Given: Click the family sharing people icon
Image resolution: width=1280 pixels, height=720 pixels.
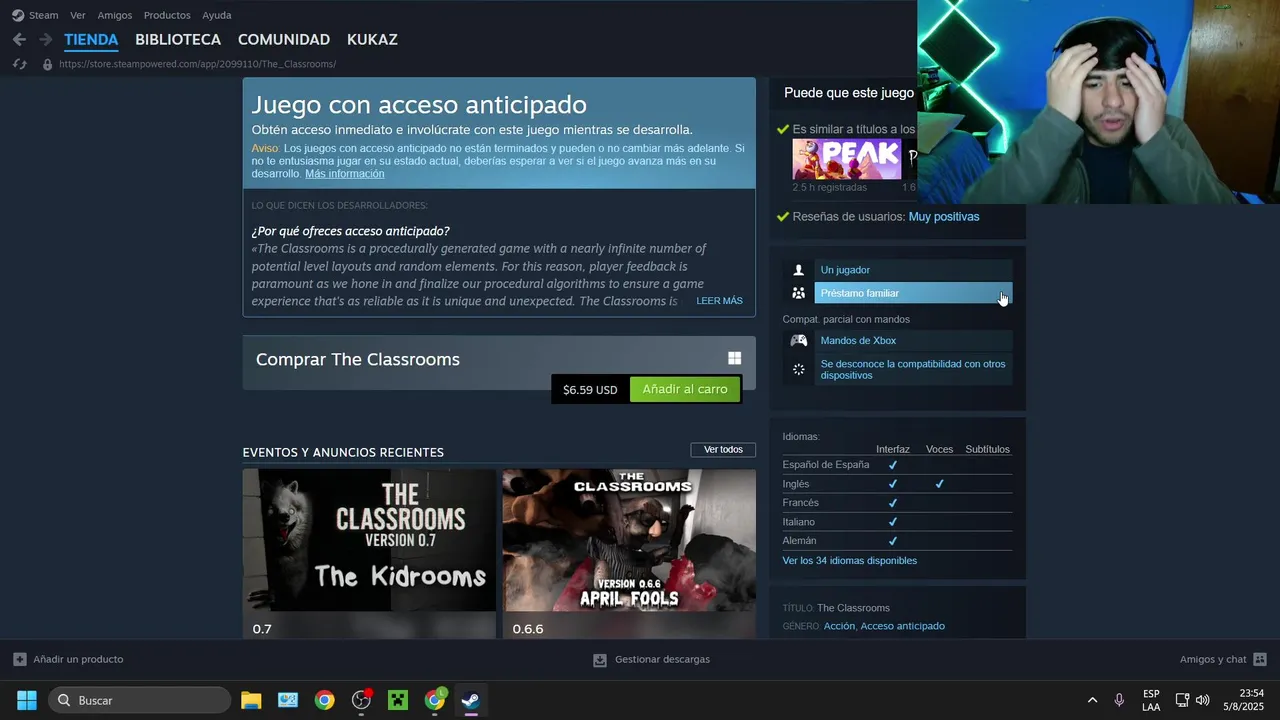Looking at the screenshot, I should point(798,293).
